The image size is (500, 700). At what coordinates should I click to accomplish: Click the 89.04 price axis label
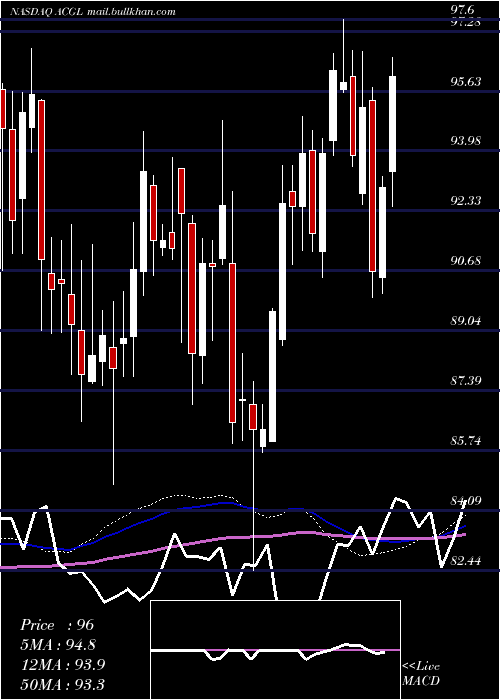point(466,321)
